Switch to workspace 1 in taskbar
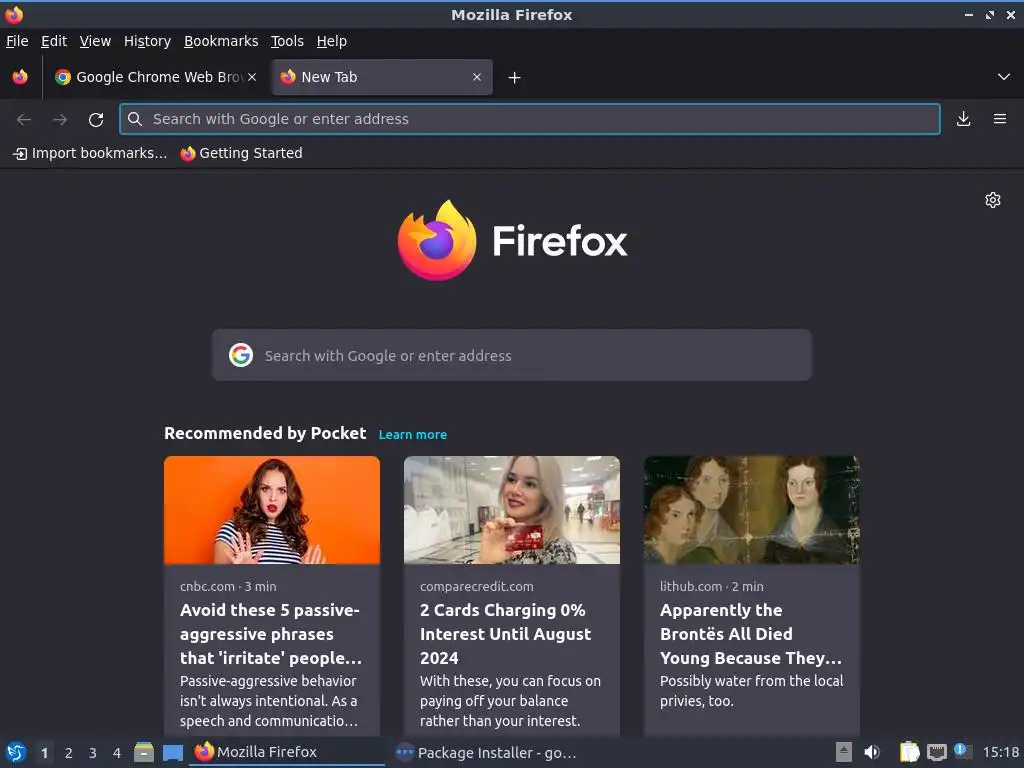This screenshot has height=768, width=1024. coord(44,753)
